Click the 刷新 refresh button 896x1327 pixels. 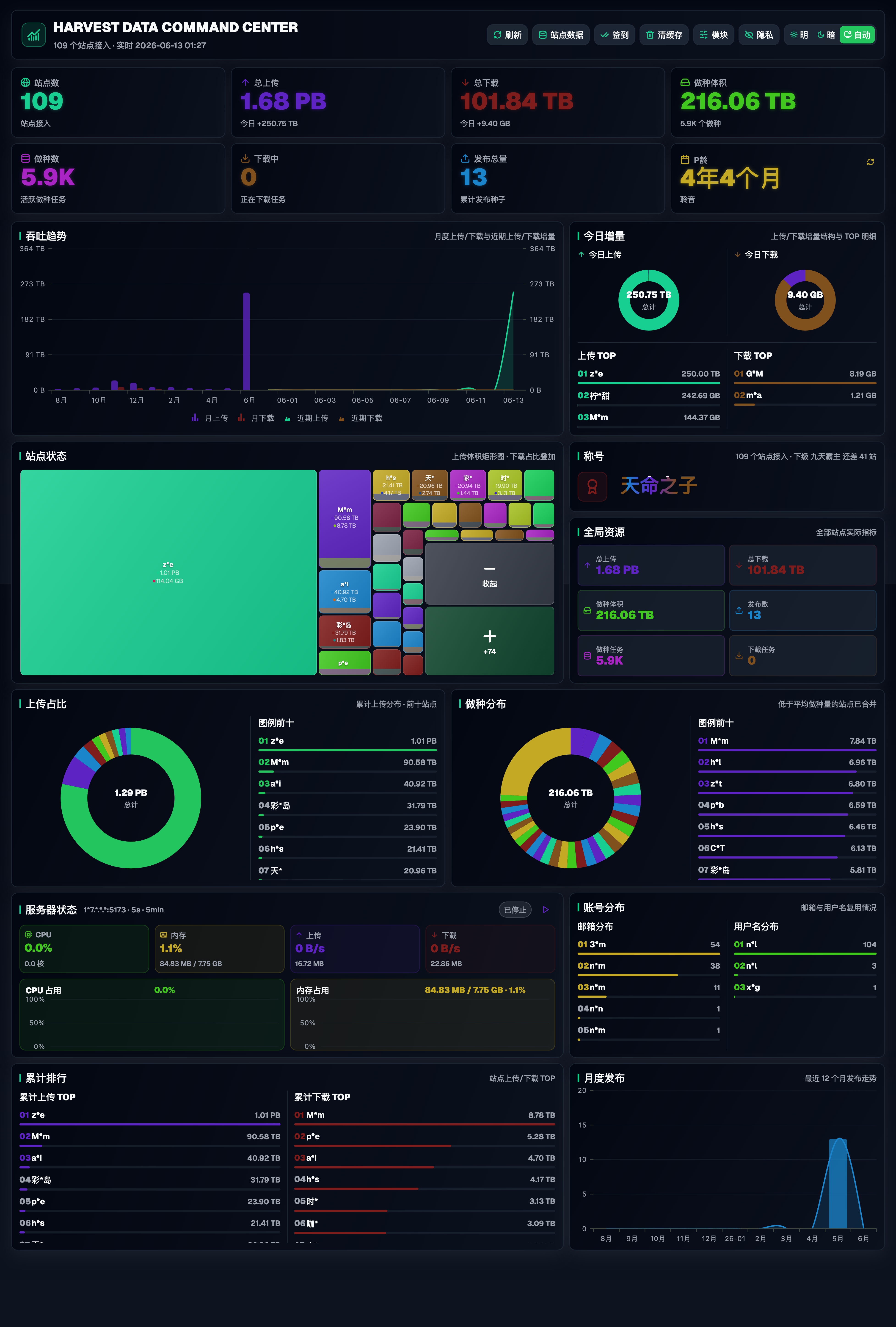click(507, 35)
